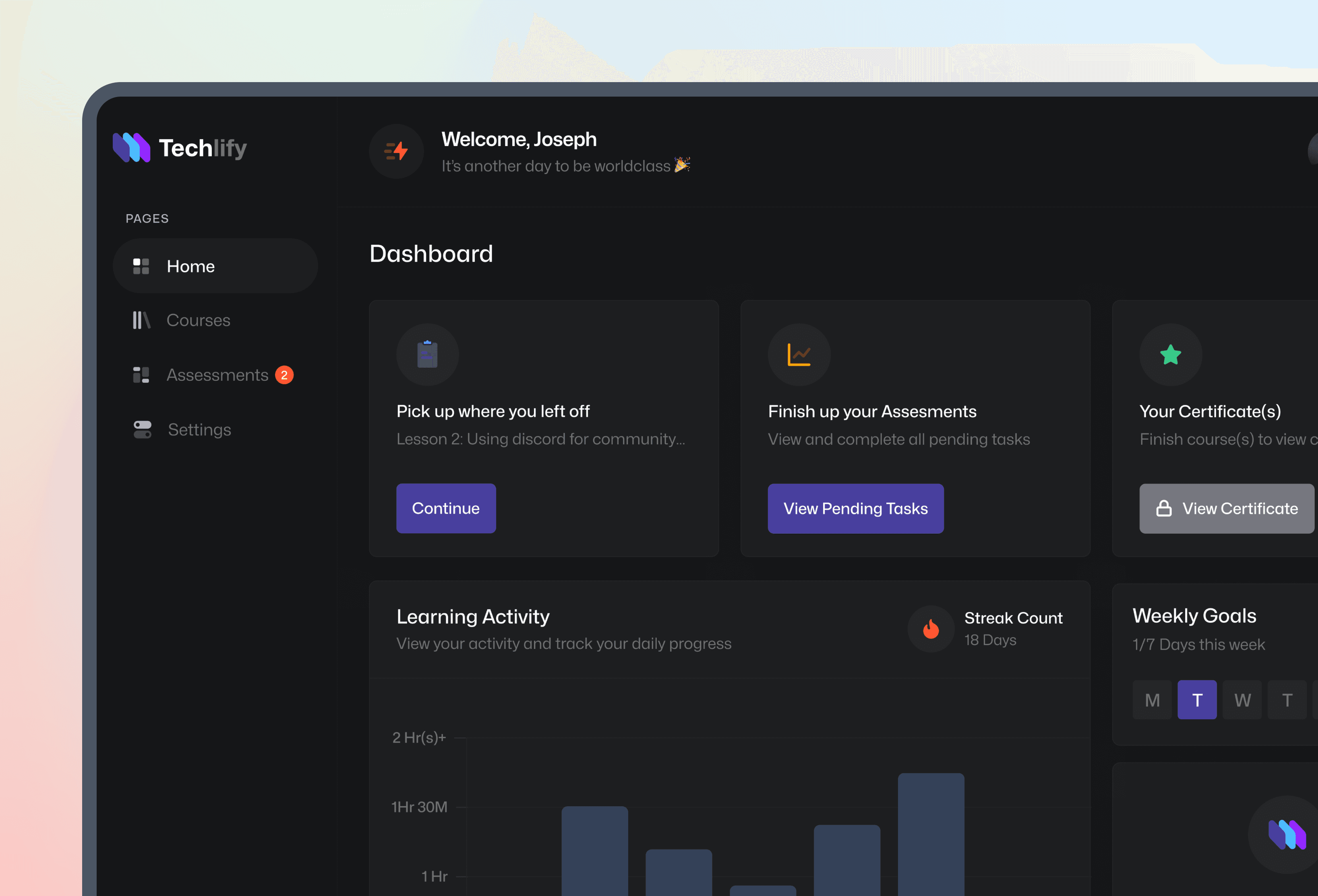Click the '18 Days' streak value
1318x896 pixels.
990,640
